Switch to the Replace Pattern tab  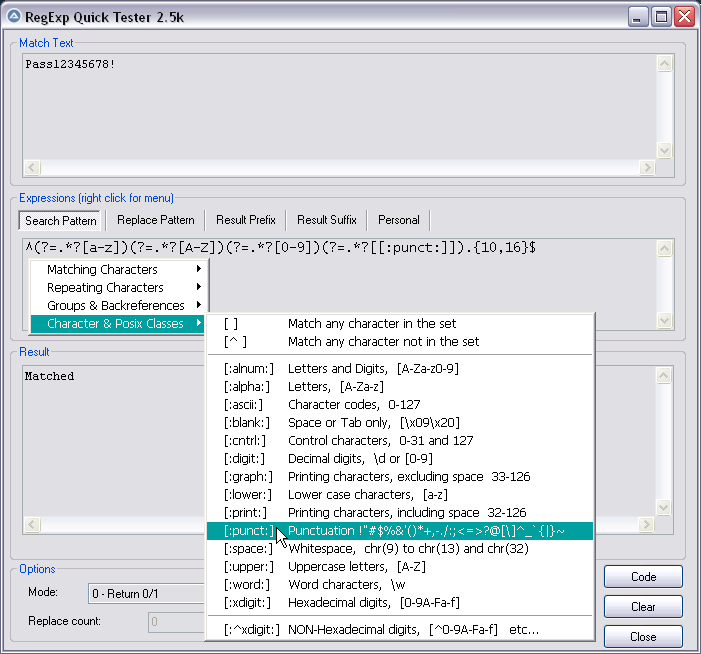(156, 220)
